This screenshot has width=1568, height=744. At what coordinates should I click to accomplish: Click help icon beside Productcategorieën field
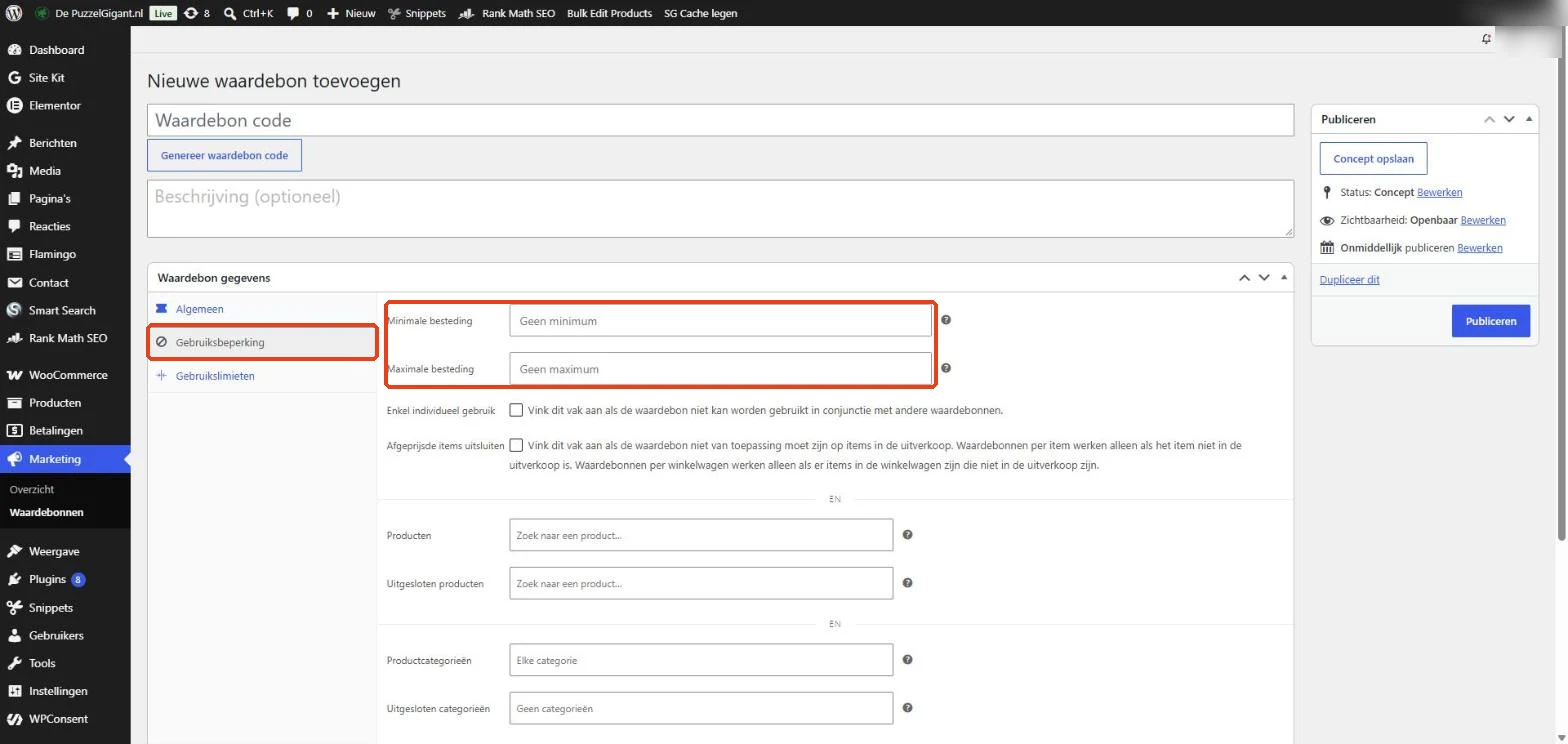(908, 660)
